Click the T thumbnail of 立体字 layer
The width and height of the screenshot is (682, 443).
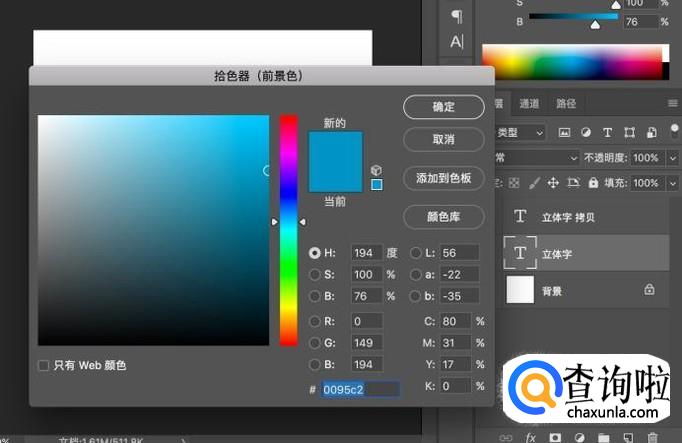(x=520, y=253)
